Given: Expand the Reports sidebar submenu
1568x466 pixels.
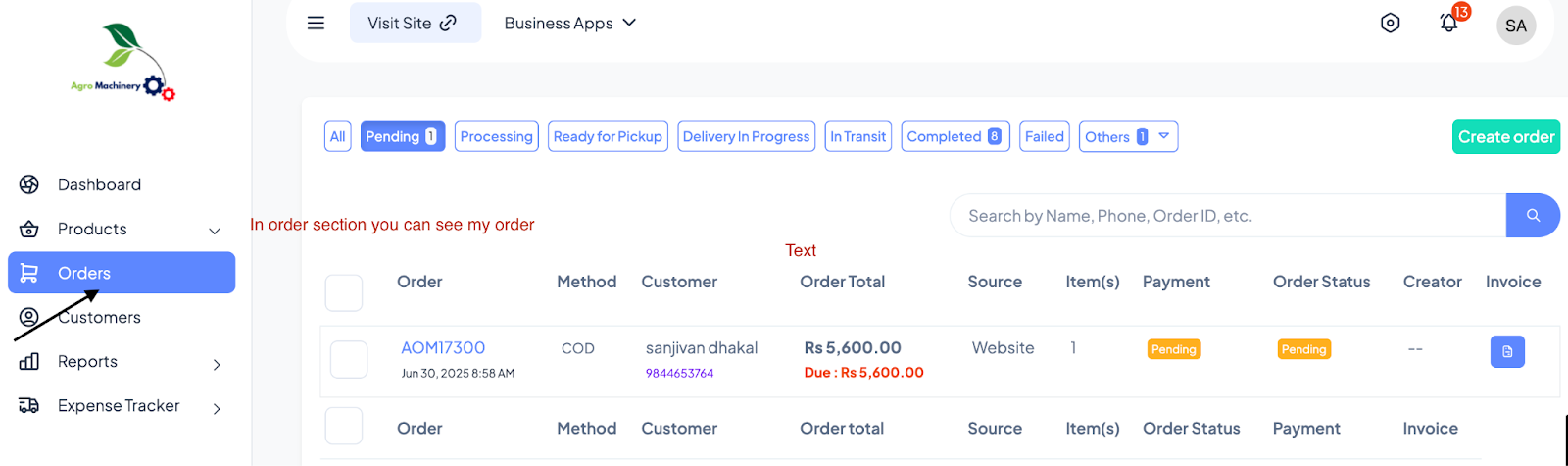Looking at the screenshot, I should [x=217, y=364].
